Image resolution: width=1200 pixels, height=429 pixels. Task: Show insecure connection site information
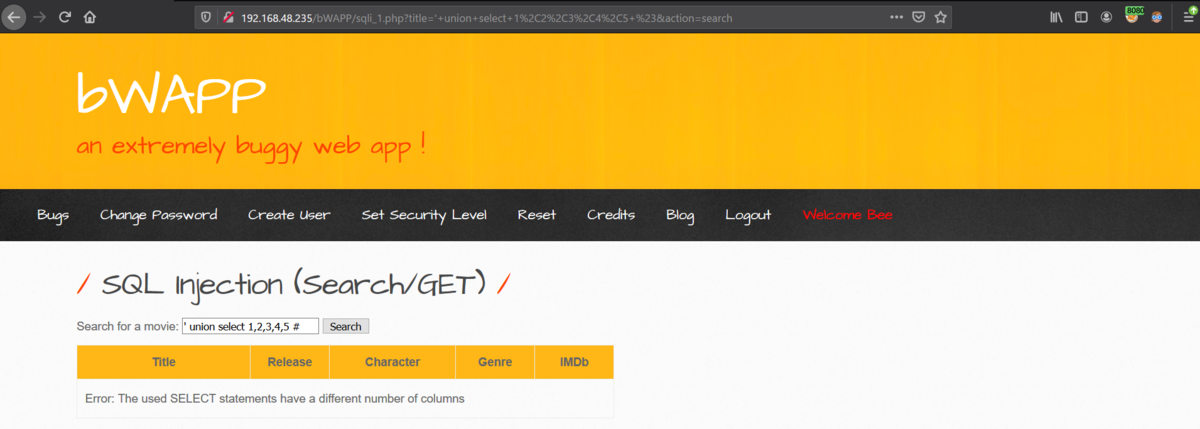click(x=228, y=17)
